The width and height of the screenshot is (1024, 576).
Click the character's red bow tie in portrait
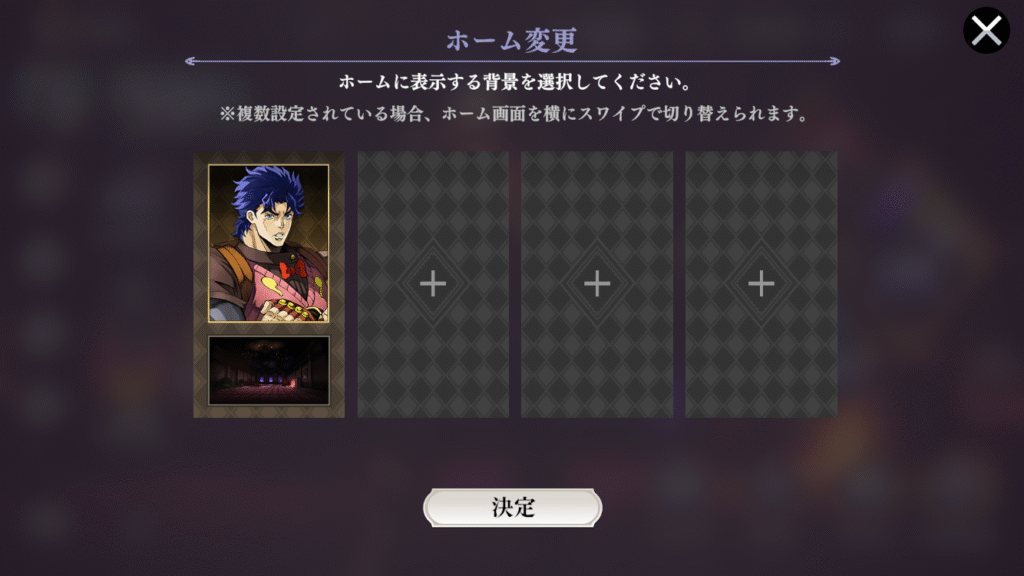tap(293, 270)
